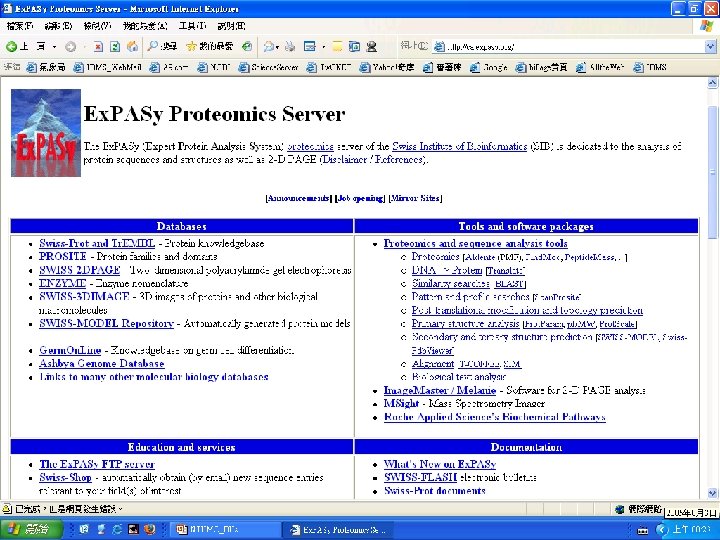Image resolution: width=720 pixels, height=540 pixels.
Task: Click the ExPASy mountain logo image
Action: click(46, 133)
